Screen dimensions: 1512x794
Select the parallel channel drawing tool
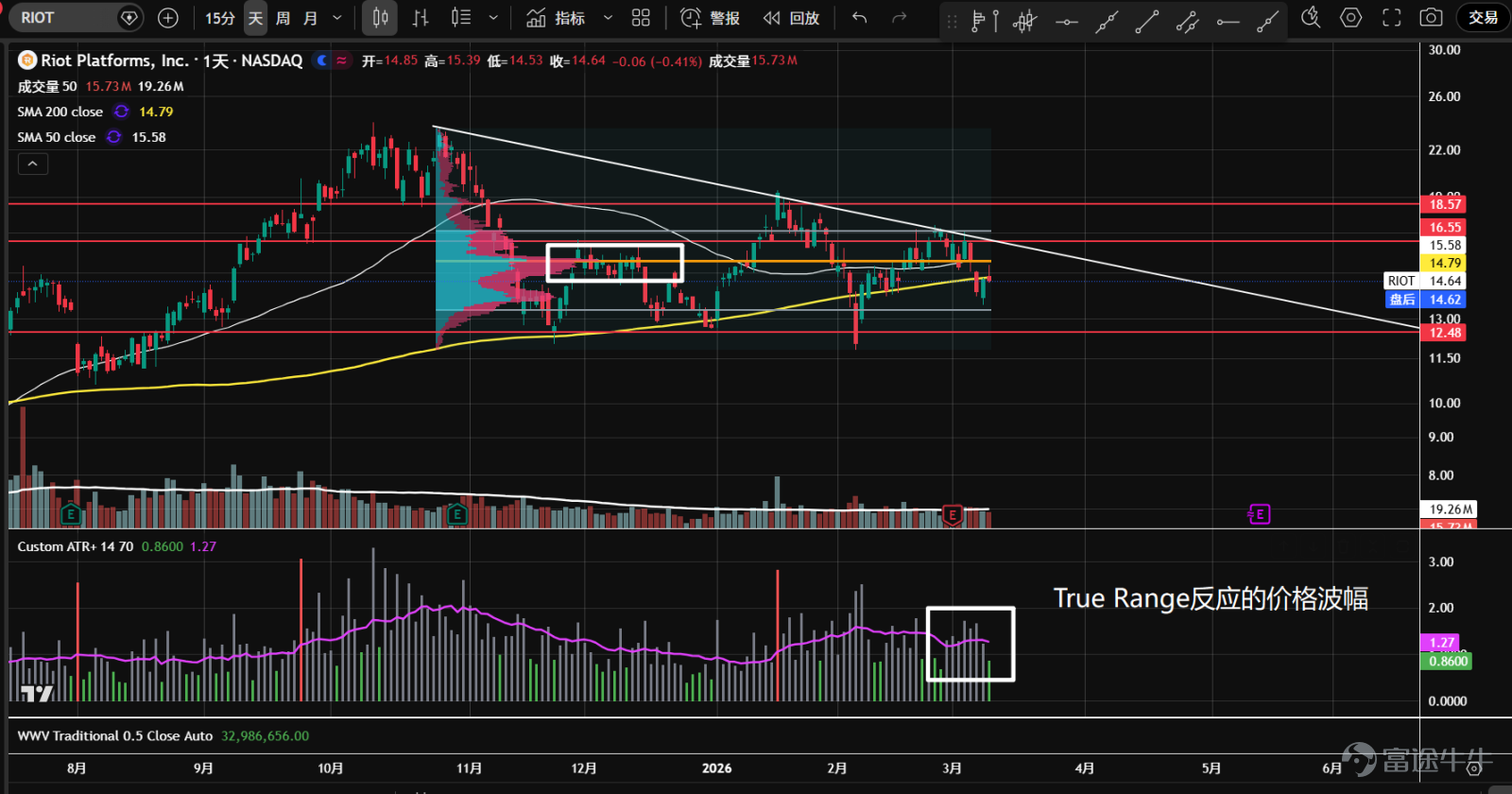(x=1188, y=20)
